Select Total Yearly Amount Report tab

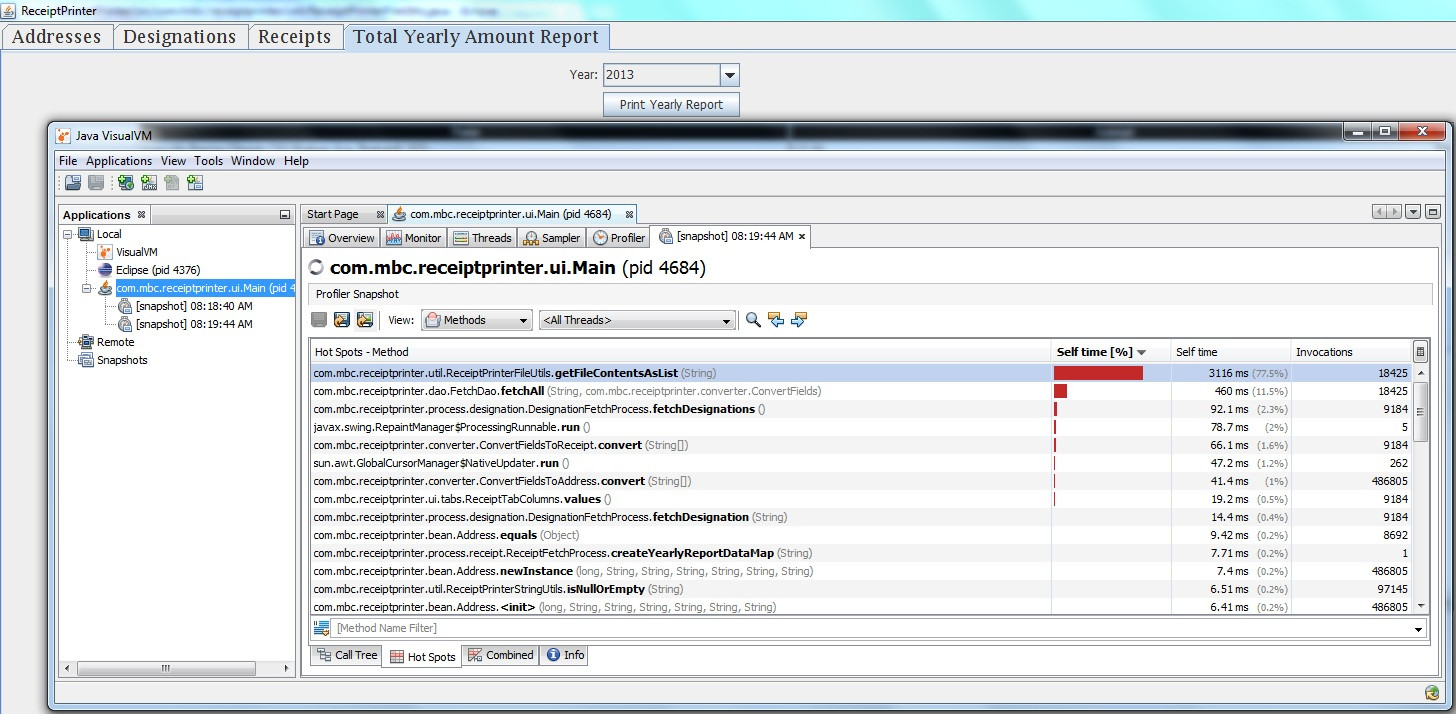click(x=476, y=37)
